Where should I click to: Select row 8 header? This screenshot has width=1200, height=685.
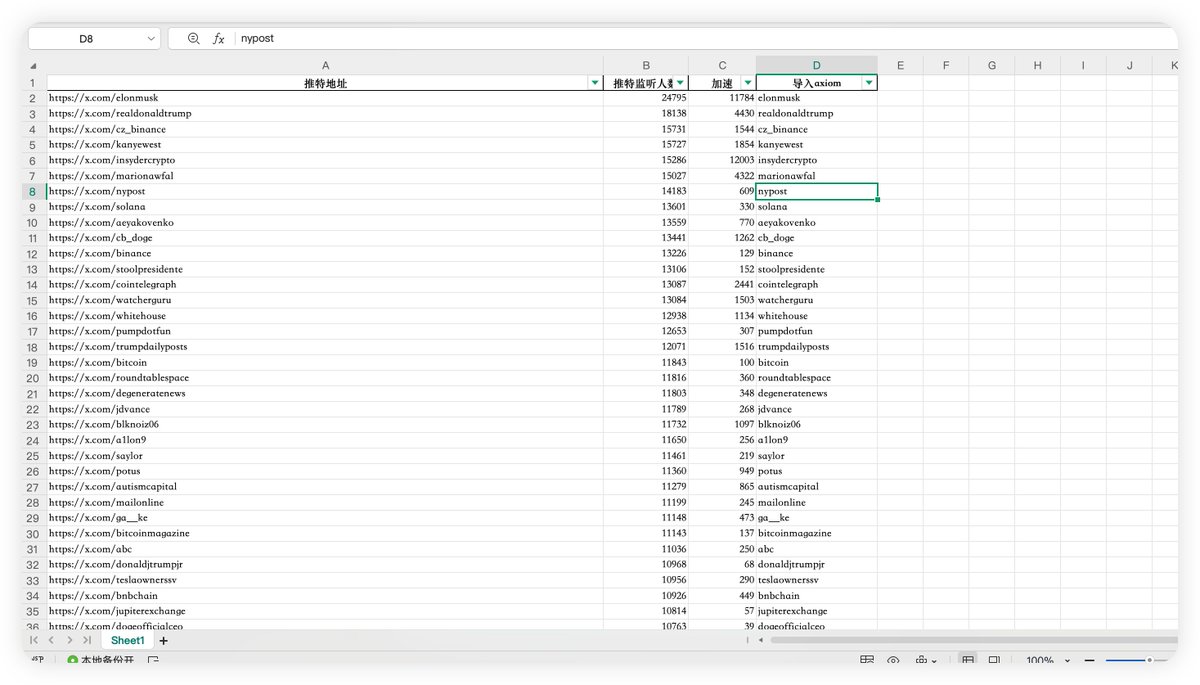(33, 191)
